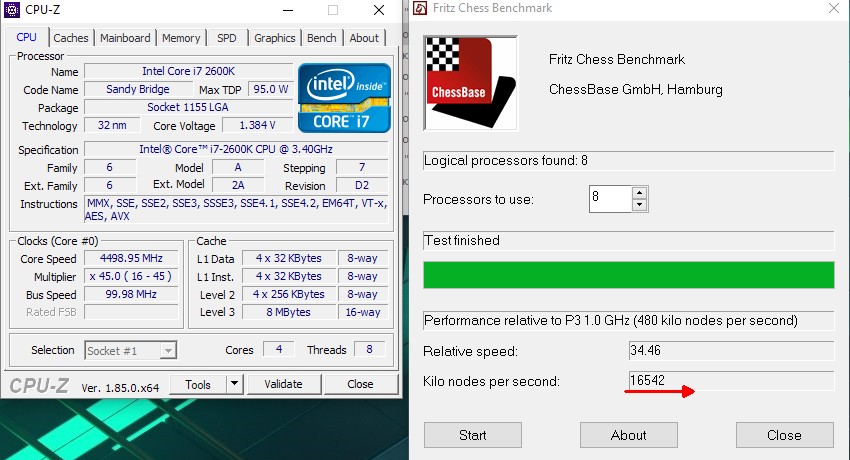Click the Intel Core i7 logo badge
The width and height of the screenshot is (850, 460).
point(344,98)
